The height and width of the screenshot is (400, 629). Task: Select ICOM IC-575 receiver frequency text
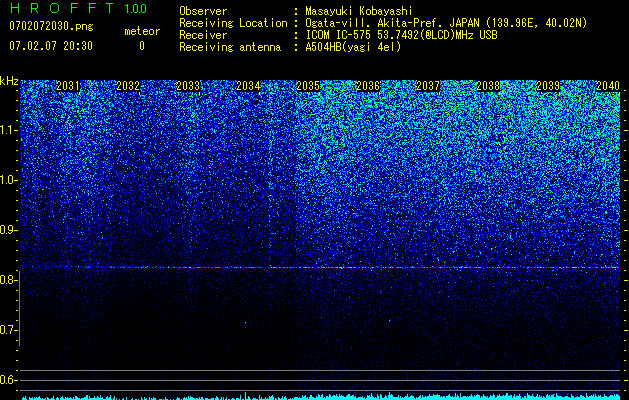pyautogui.click(x=401, y=35)
